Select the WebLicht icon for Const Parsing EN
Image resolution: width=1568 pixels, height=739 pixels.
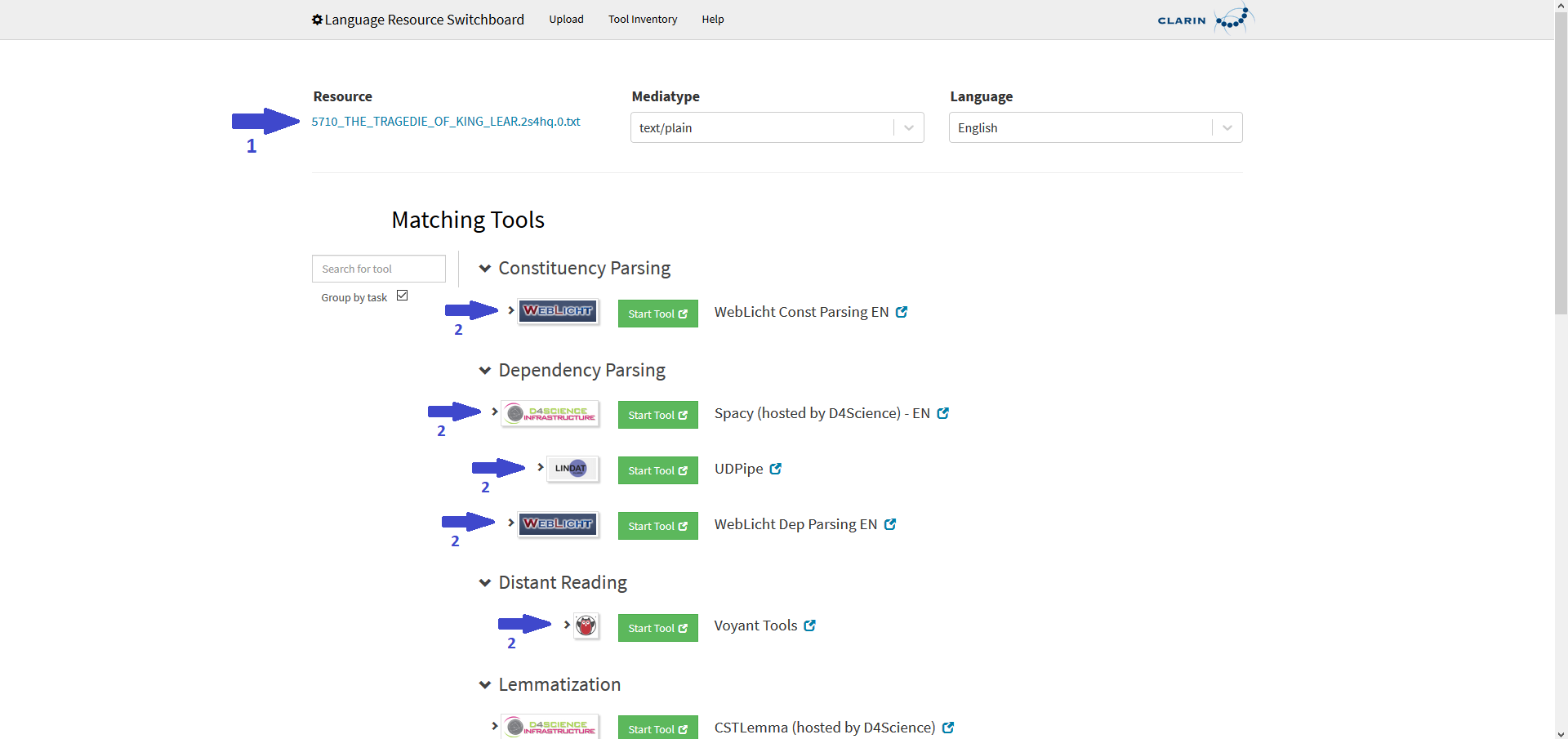(557, 311)
